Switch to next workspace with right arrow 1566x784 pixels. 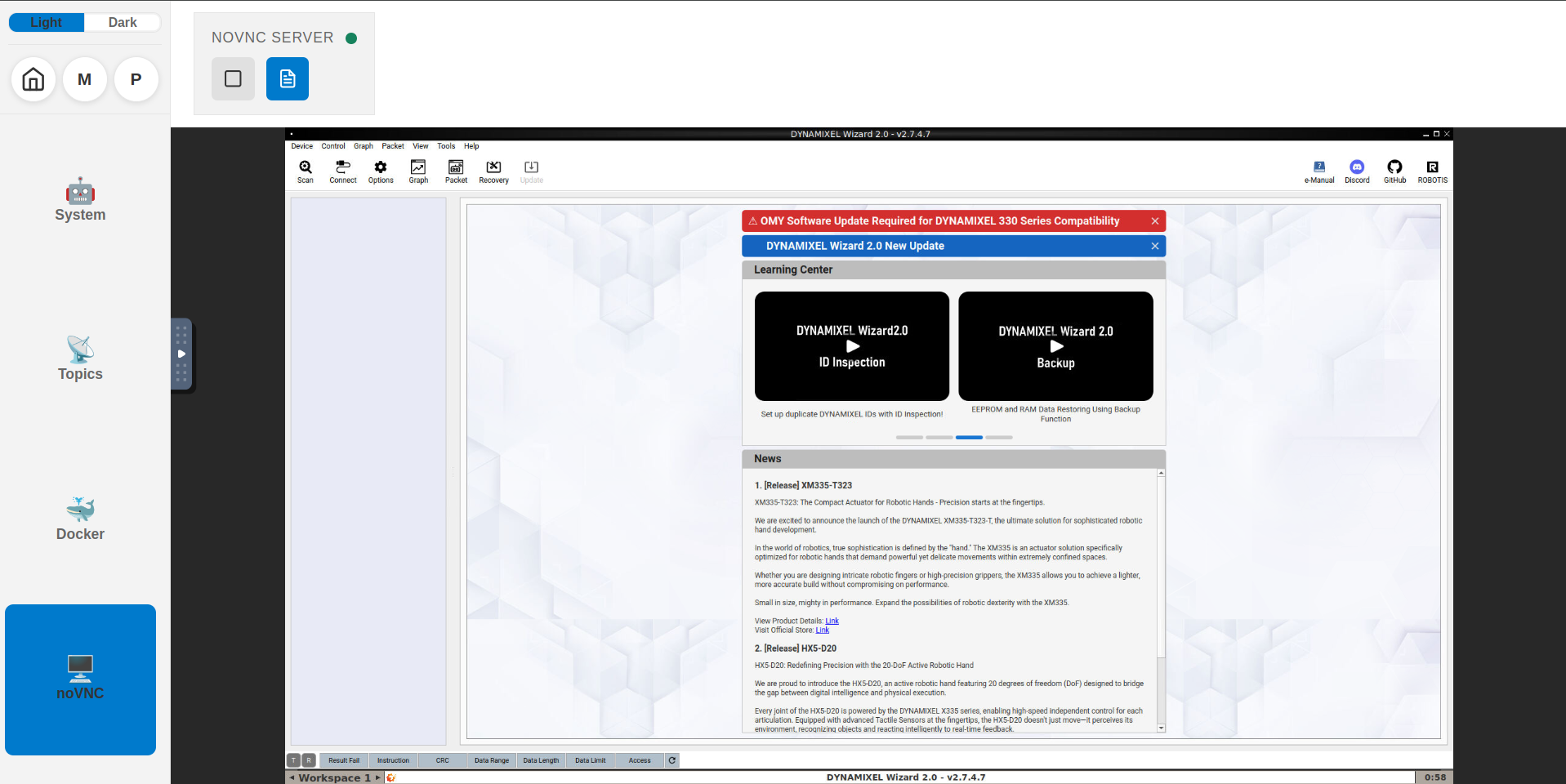coord(377,777)
